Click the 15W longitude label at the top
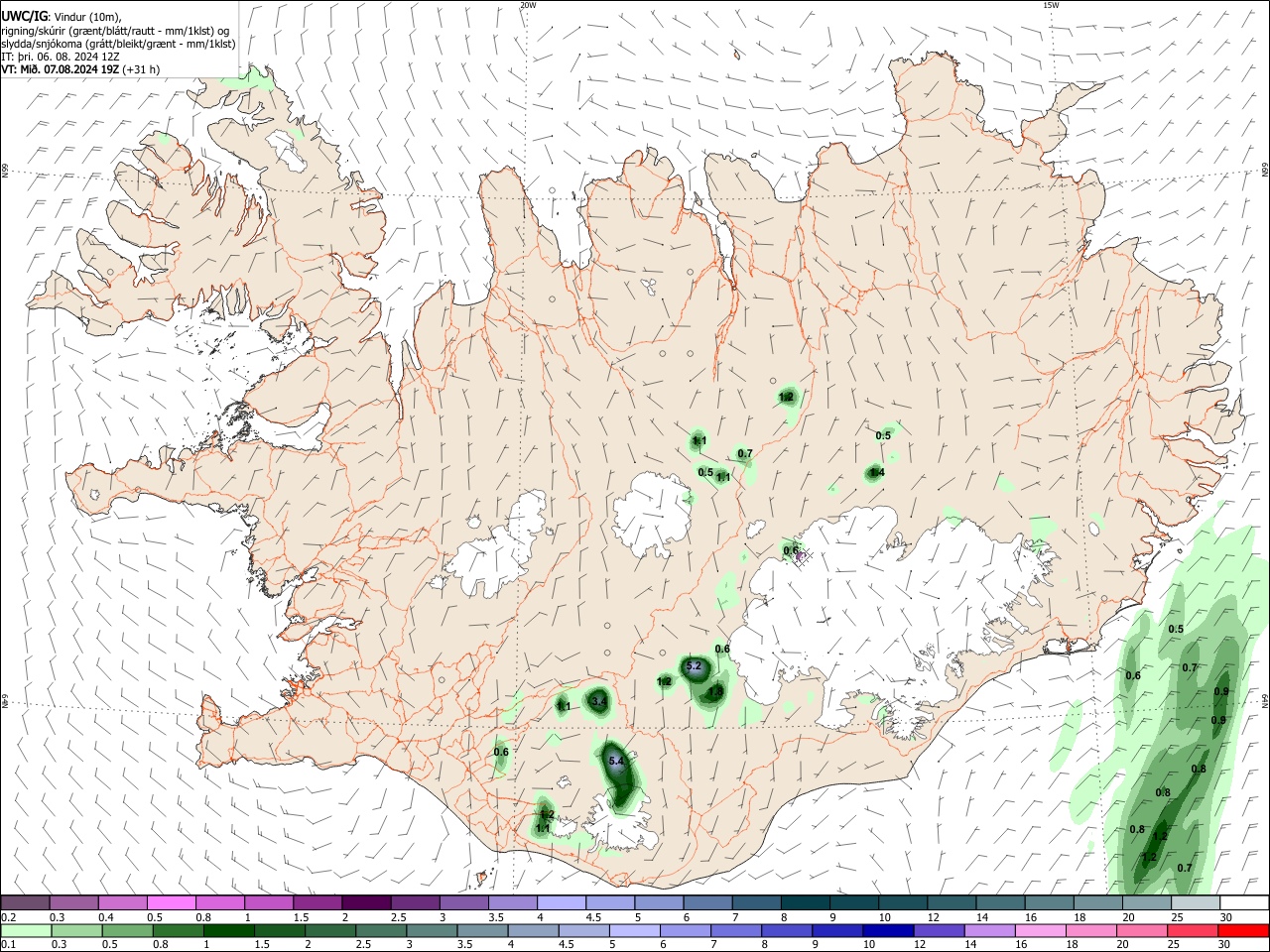 click(1051, 5)
